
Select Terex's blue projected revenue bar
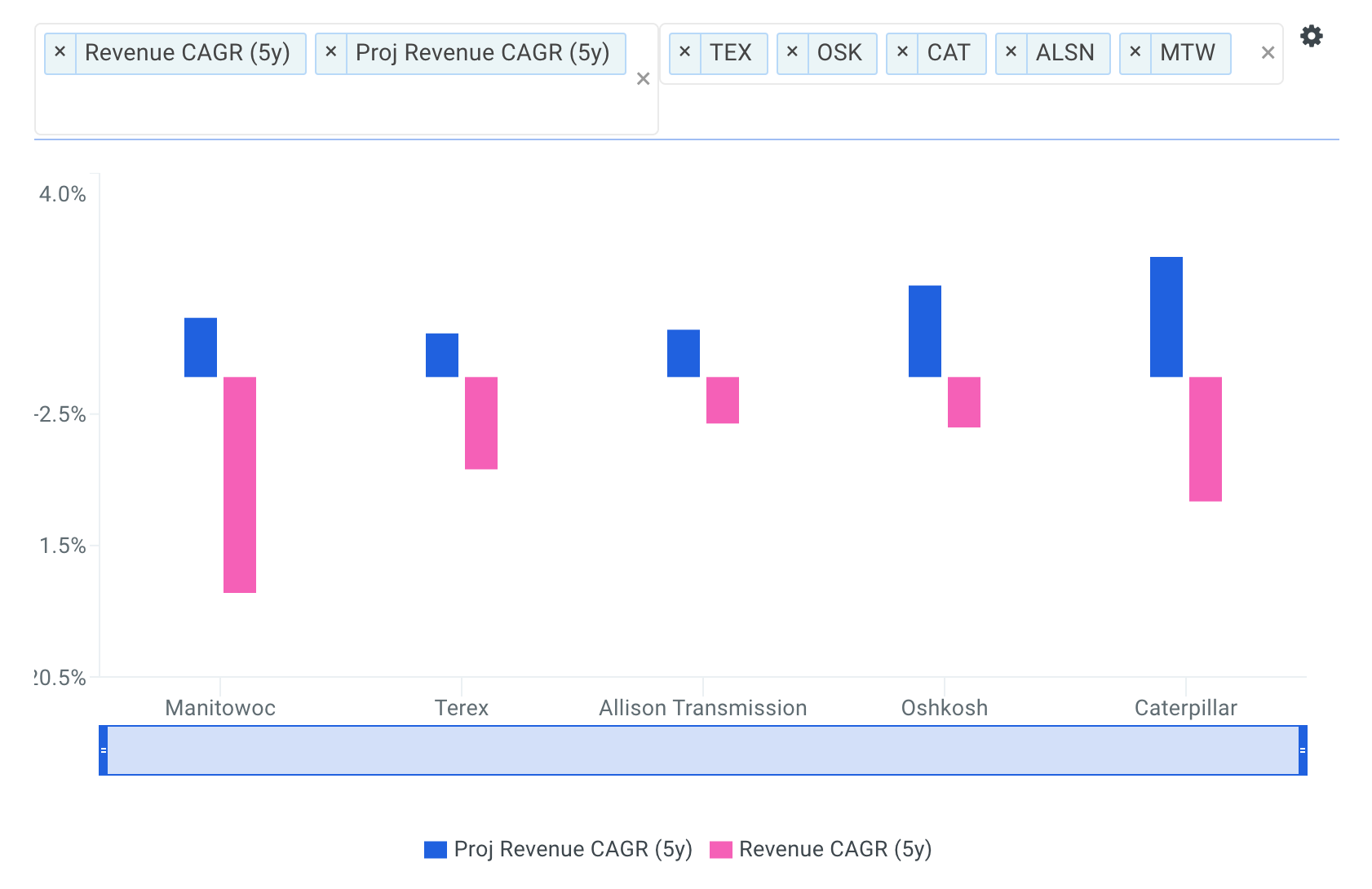442,355
